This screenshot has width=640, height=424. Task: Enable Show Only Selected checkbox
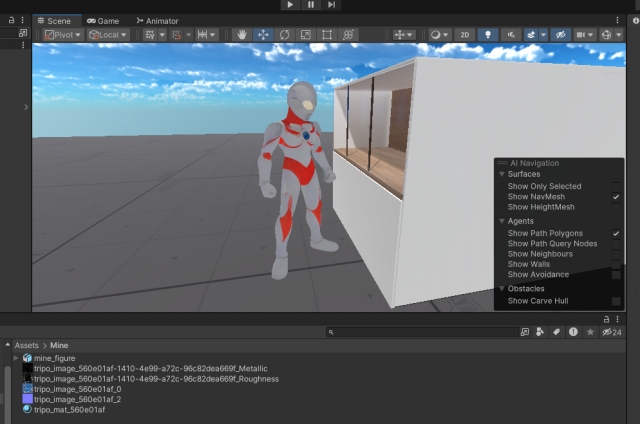coord(616,186)
